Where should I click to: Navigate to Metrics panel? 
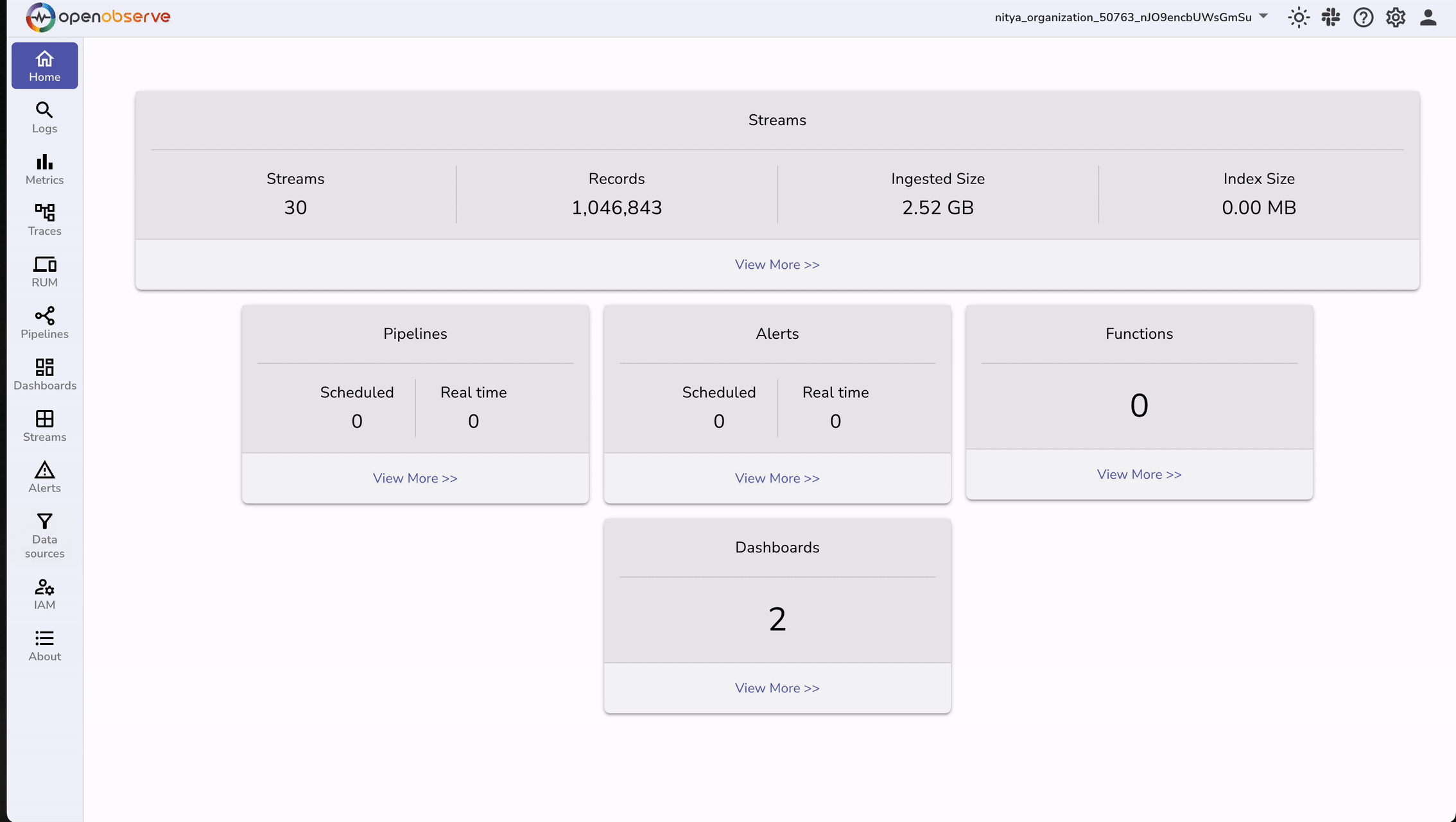[x=44, y=168]
